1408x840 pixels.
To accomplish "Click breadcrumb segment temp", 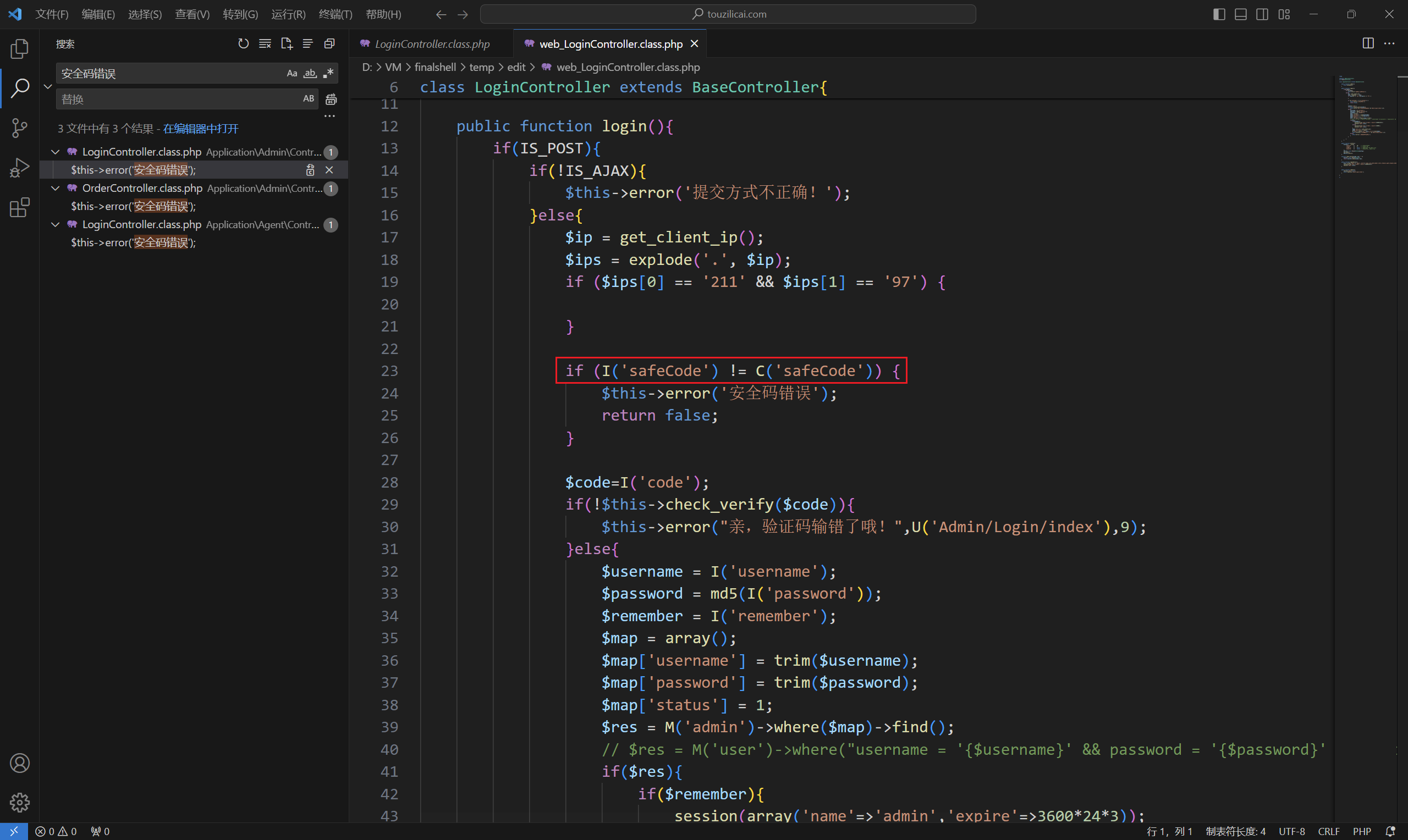I will click(x=481, y=67).
